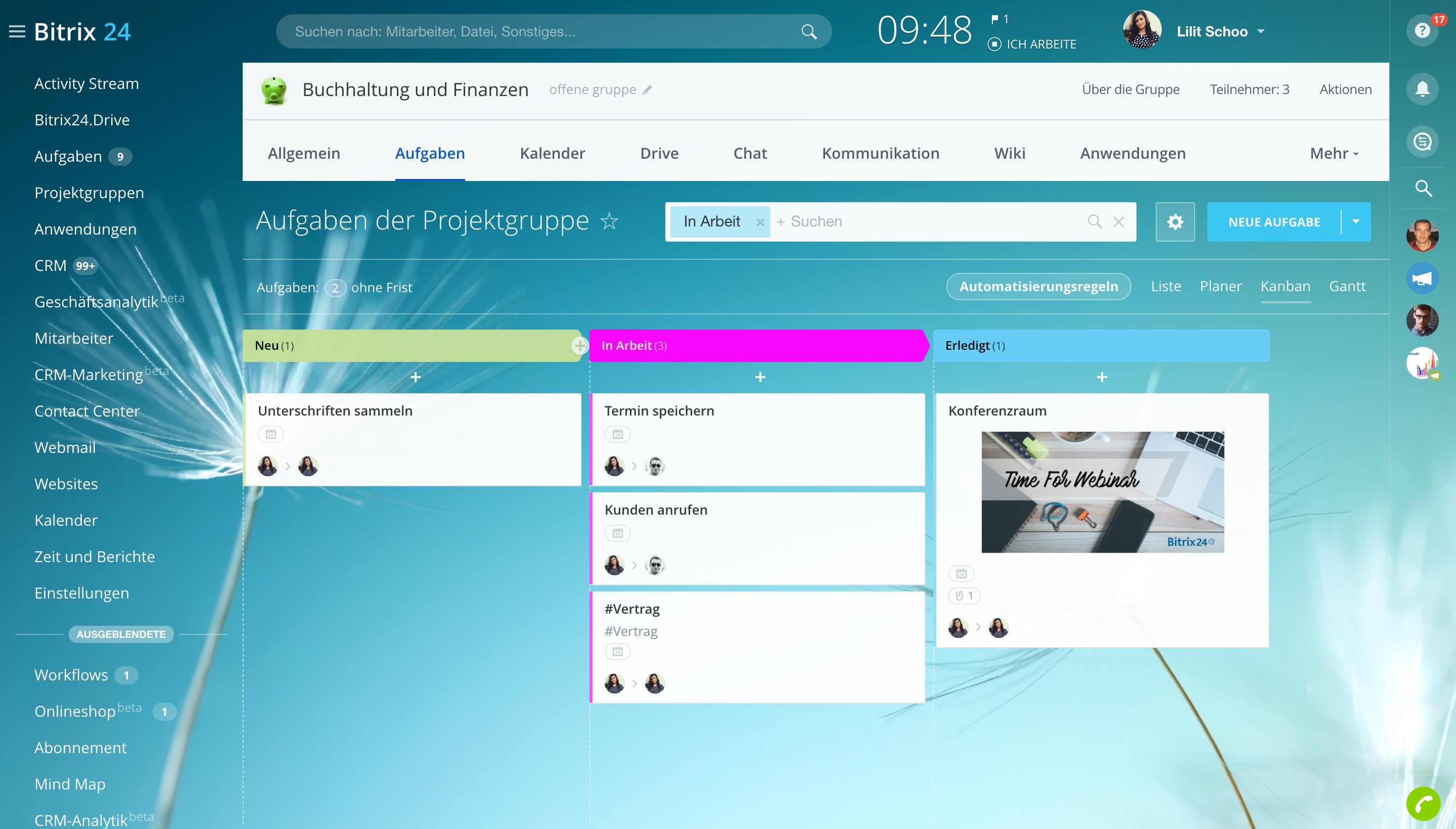This screenshot has width=1456, height=829.
Task: Open the hamburger menu next to Bitrix 24
Action: click(x=17, y=32)
